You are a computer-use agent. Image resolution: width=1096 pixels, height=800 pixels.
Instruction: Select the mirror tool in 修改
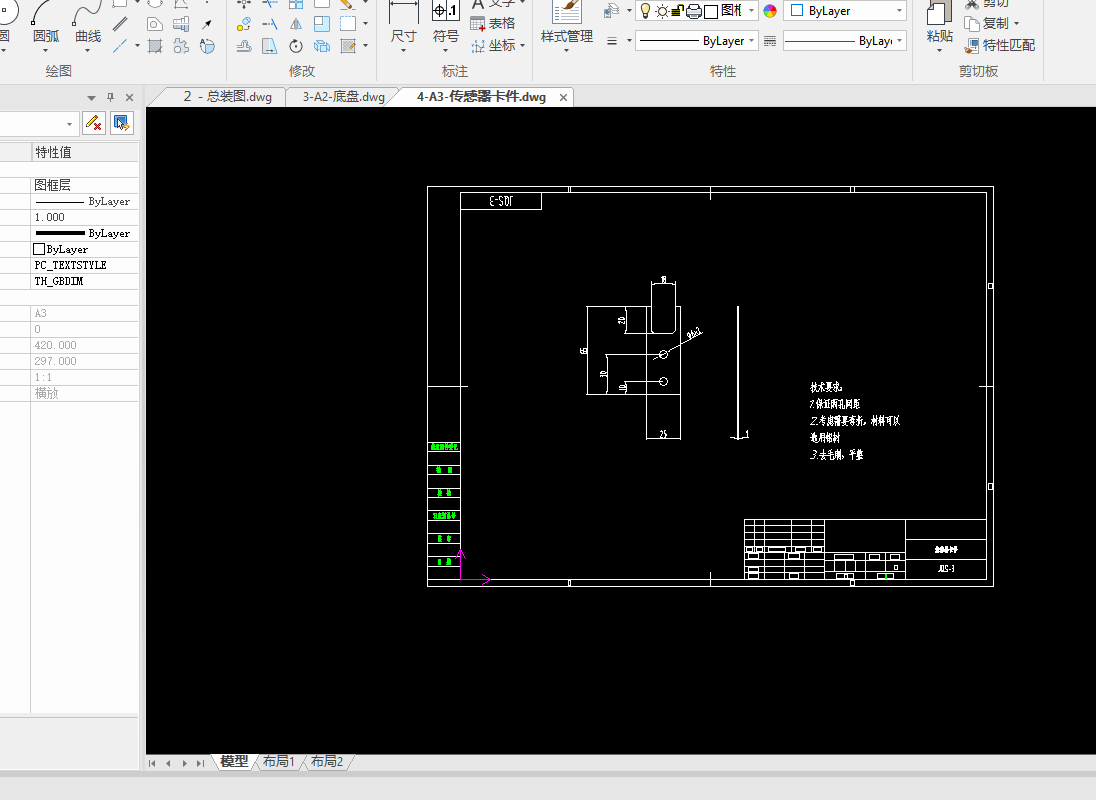[296, 24]
